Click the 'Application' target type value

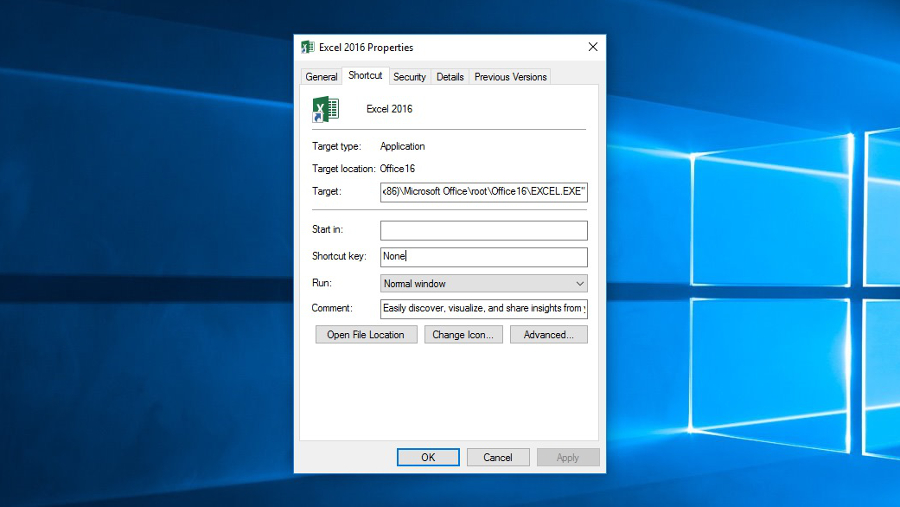click(x=402, y=146)
